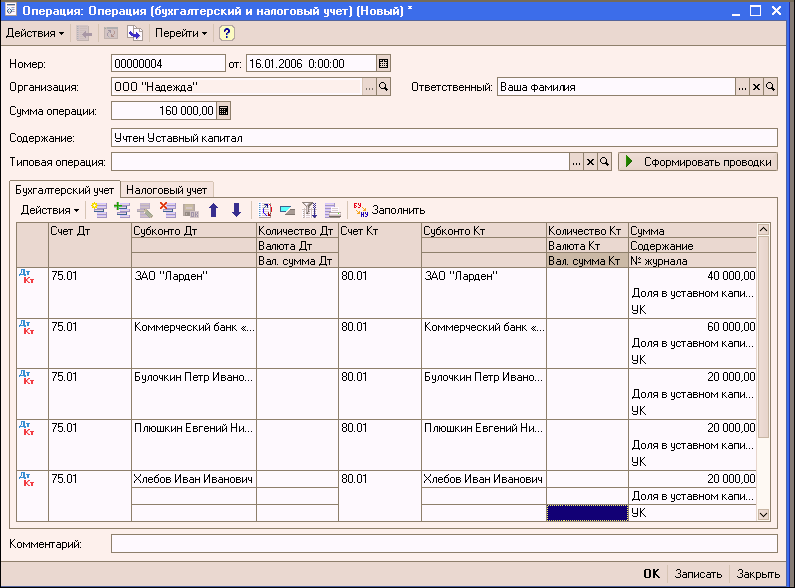This screenshot has height=588, width=795.
Task: Open the calendar picker next to the date
Action: click(383, 63)
